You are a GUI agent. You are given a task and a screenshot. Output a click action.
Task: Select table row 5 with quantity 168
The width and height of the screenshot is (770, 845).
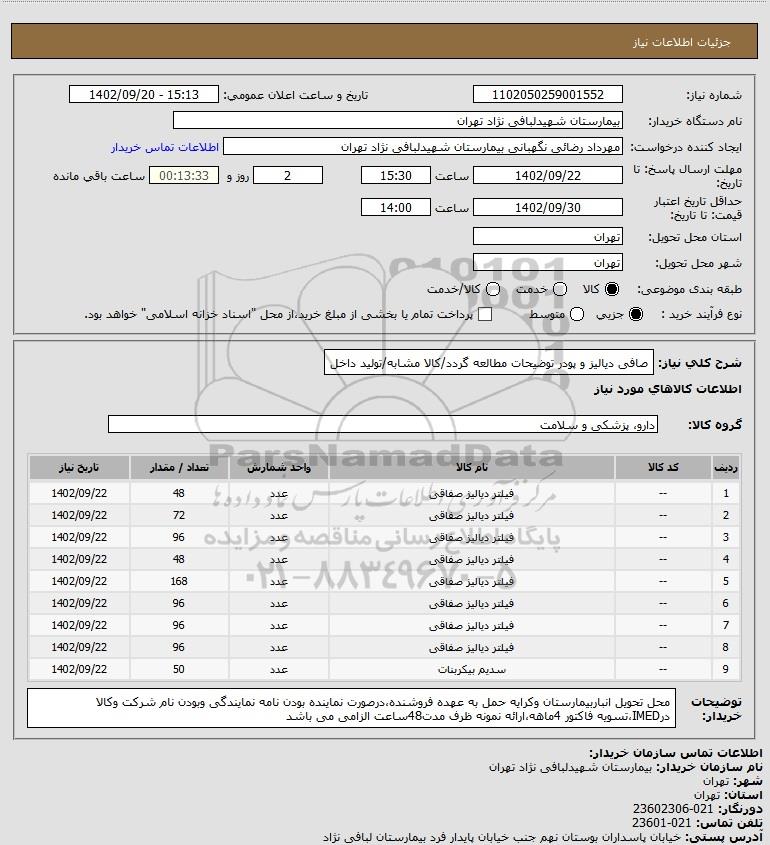385,581
